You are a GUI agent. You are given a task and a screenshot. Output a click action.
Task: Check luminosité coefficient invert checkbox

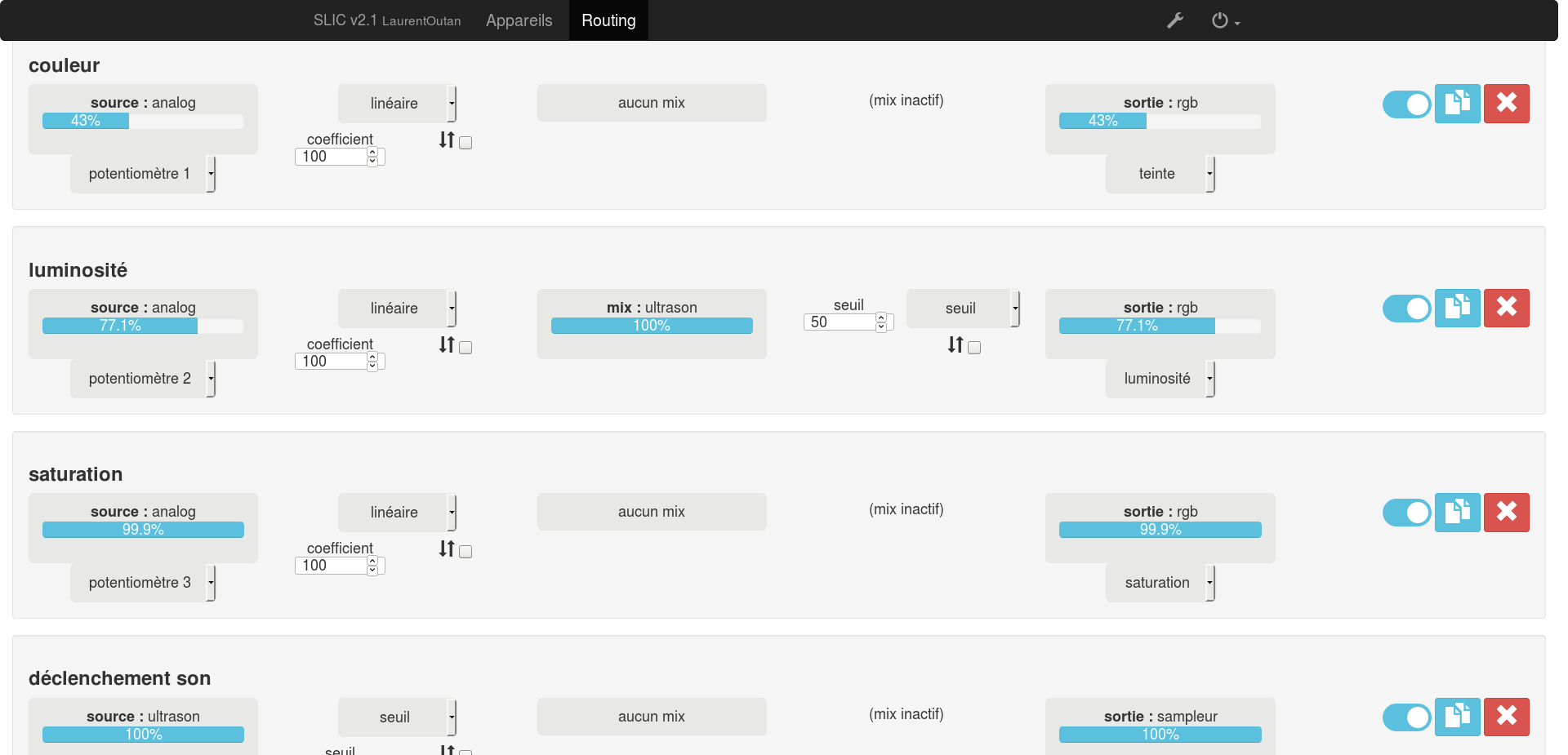tap(465, 348)
